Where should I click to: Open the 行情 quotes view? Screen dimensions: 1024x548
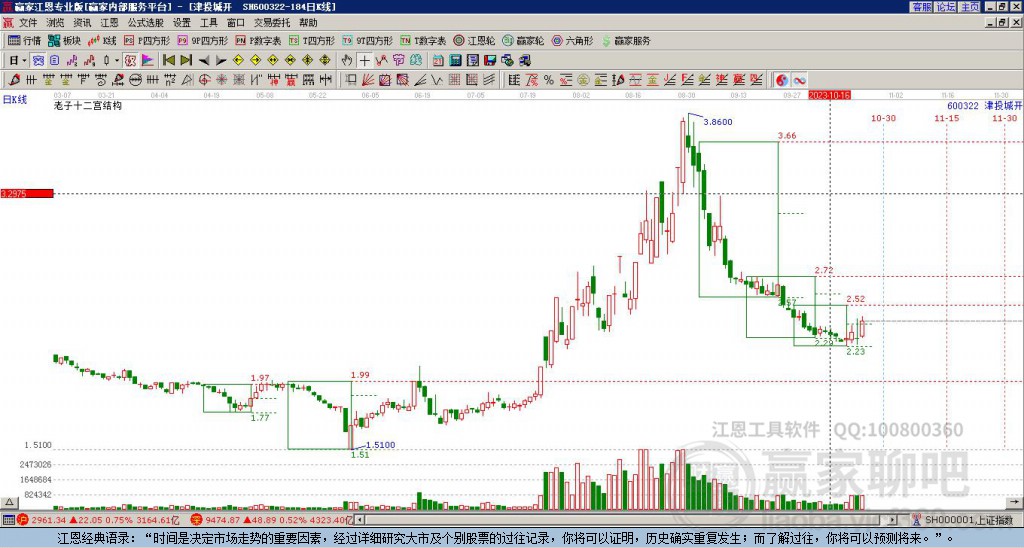point(24,40)
